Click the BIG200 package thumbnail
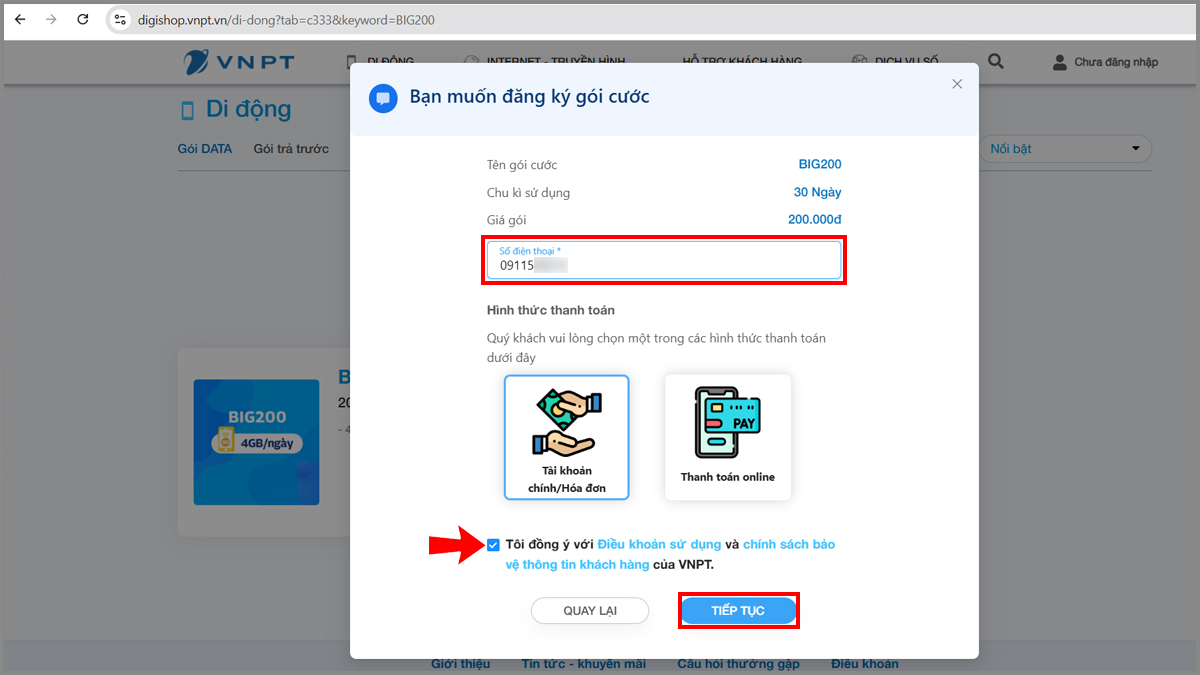The height and width of the screenshot is (675, 1200). pyautogui.click(x=256, y=442)
